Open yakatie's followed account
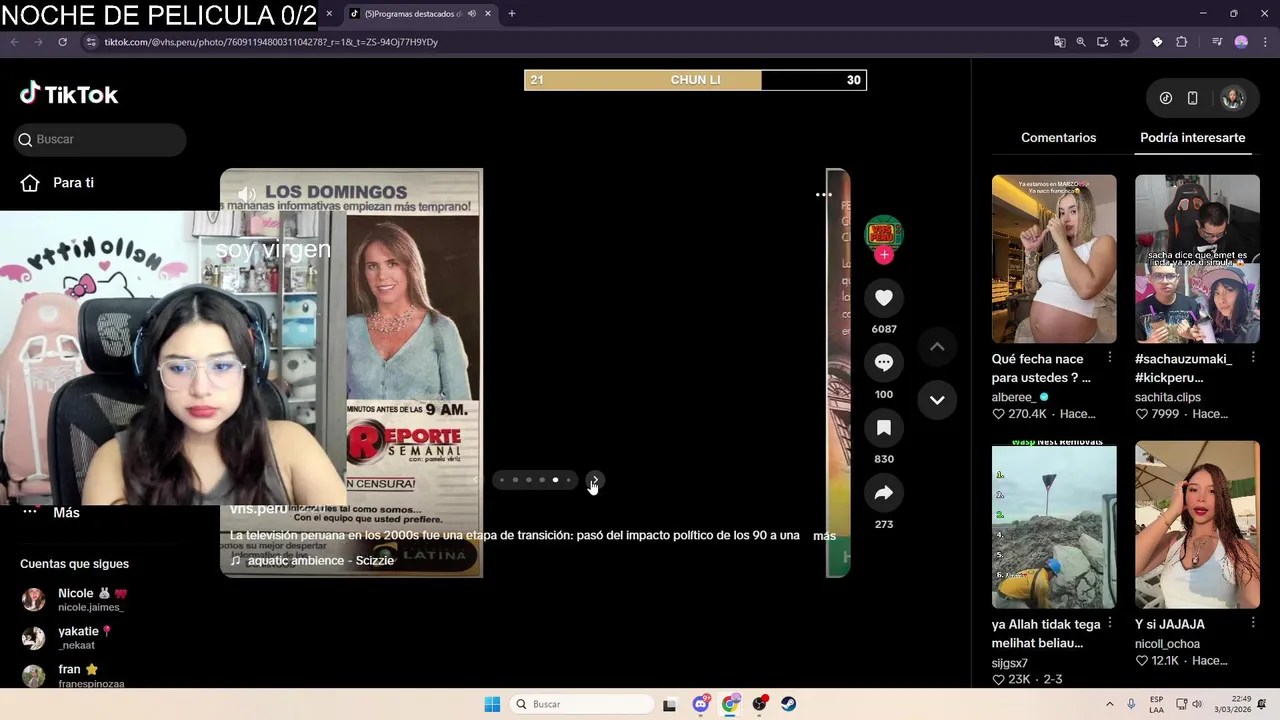This screenshot has width=1280, height=720. pos(68,638)
